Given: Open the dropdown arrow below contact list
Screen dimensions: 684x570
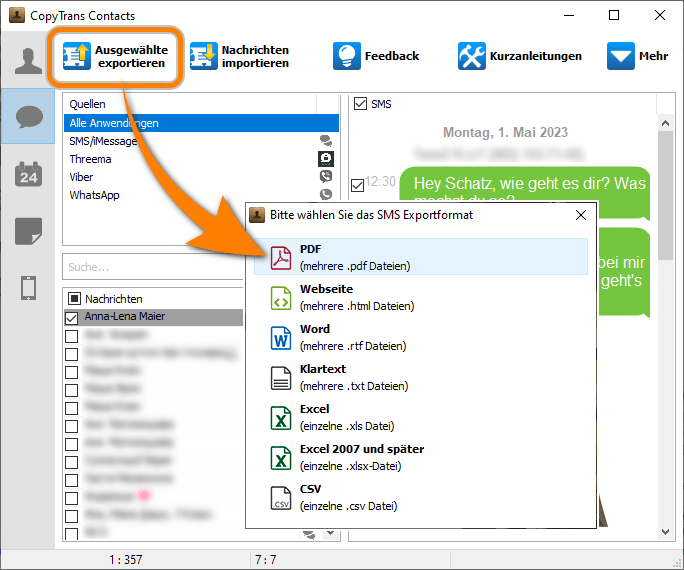Looking at the screenshot, I should [x=331, y=533].
